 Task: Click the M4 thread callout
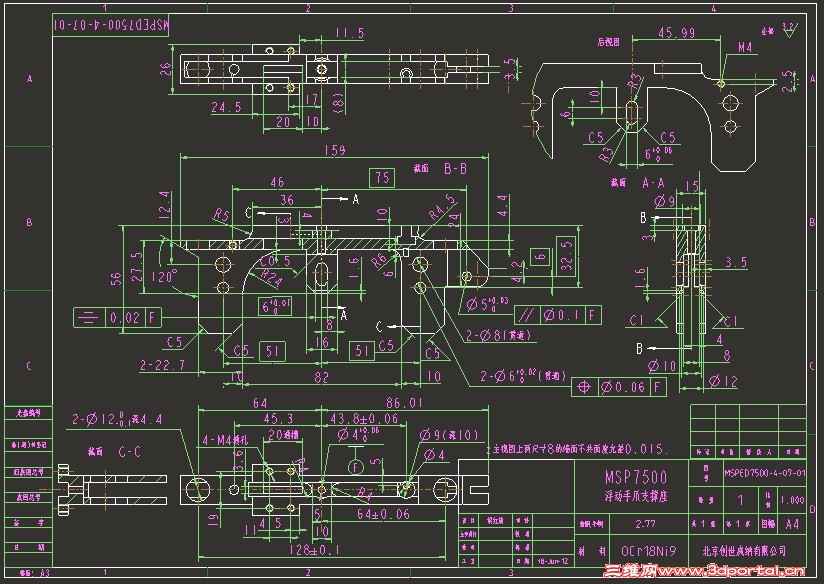point(745,47)
